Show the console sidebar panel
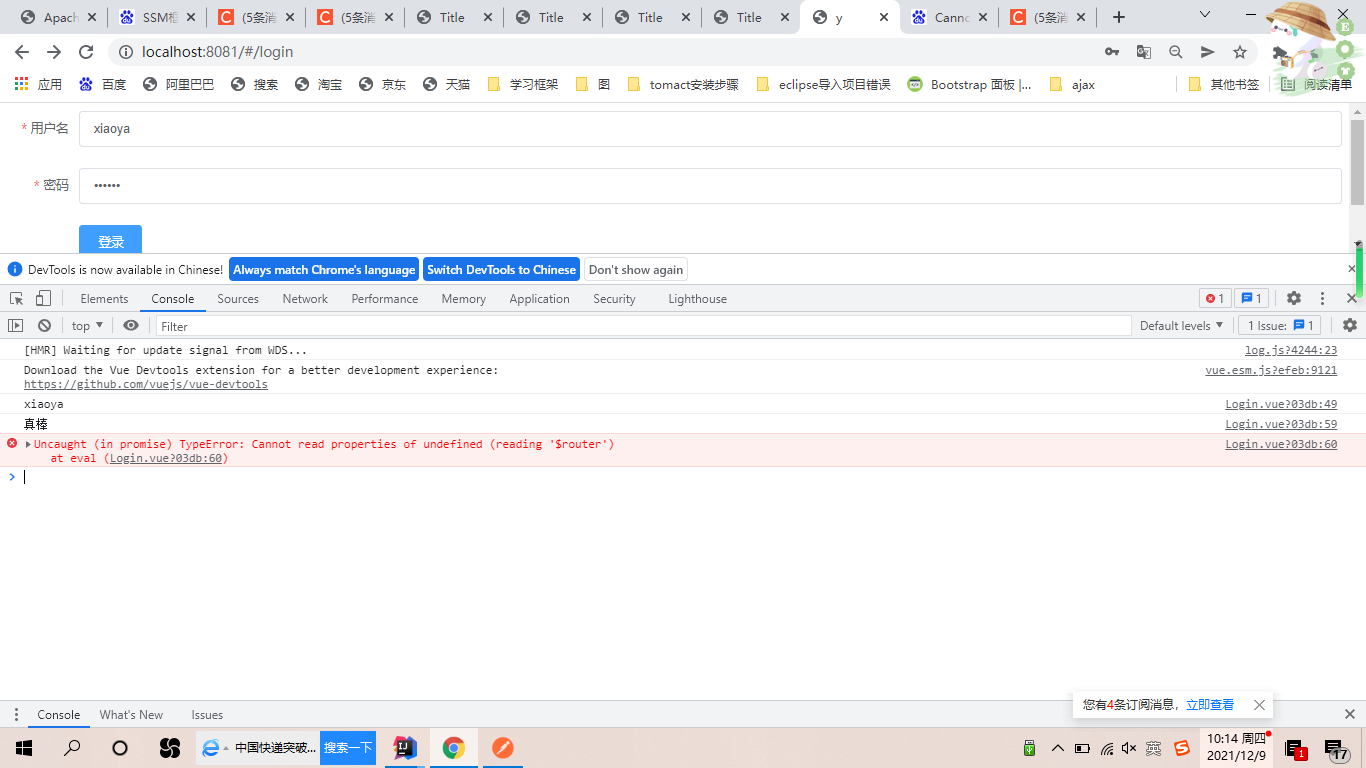The height and width of the screenshot is (768, 1366). [17, 325]
